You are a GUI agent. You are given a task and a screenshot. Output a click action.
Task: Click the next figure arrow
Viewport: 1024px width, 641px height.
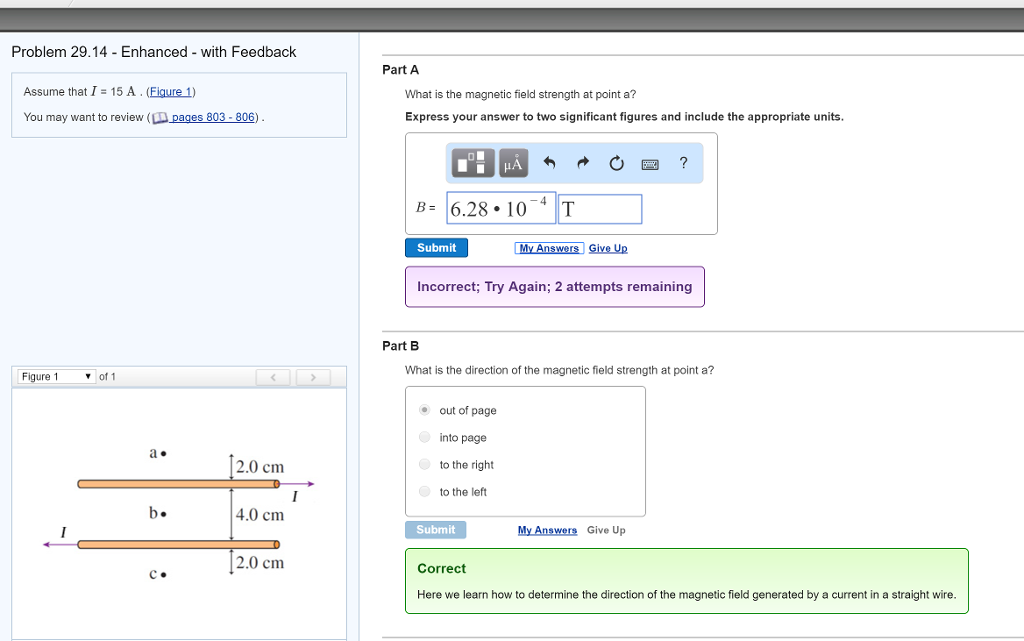[313, 377]
